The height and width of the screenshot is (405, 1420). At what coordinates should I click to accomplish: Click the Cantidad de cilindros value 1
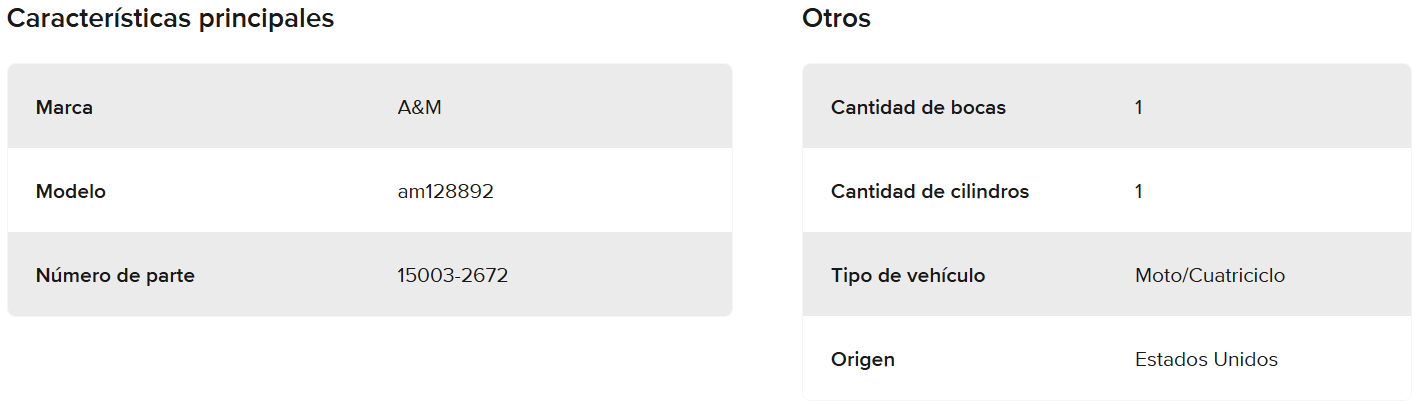pos(1139,192)
